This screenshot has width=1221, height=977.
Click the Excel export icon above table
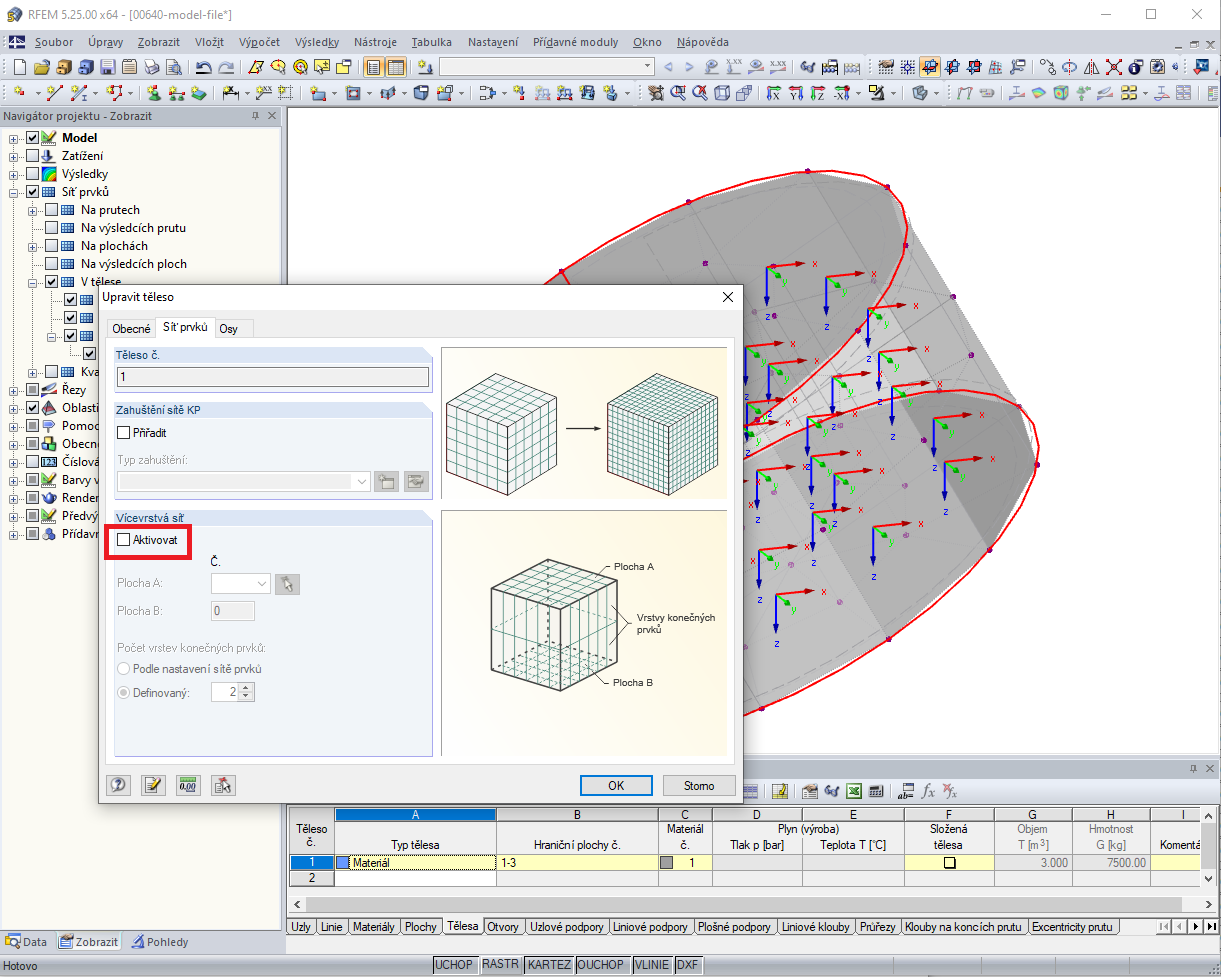(x=853, y=790)
